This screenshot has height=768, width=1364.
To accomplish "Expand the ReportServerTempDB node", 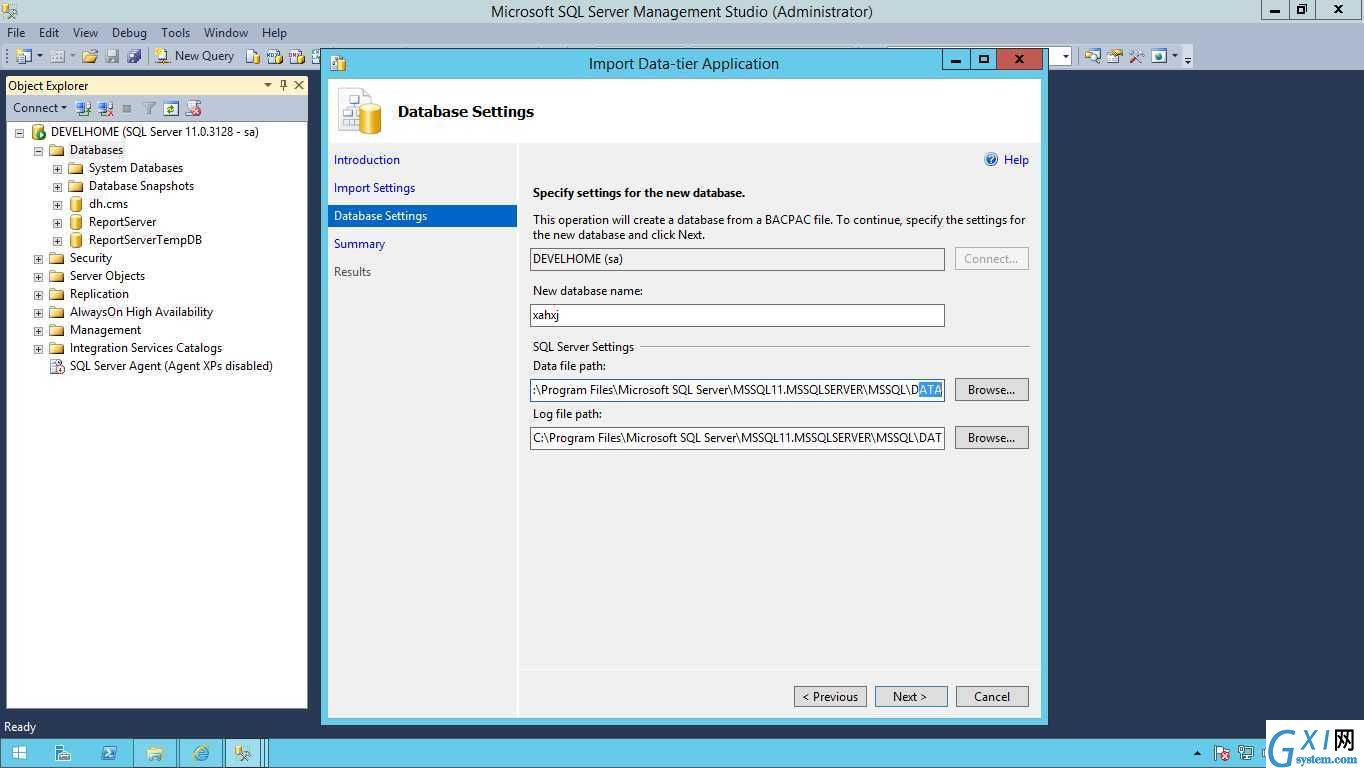I will (58, 240).
